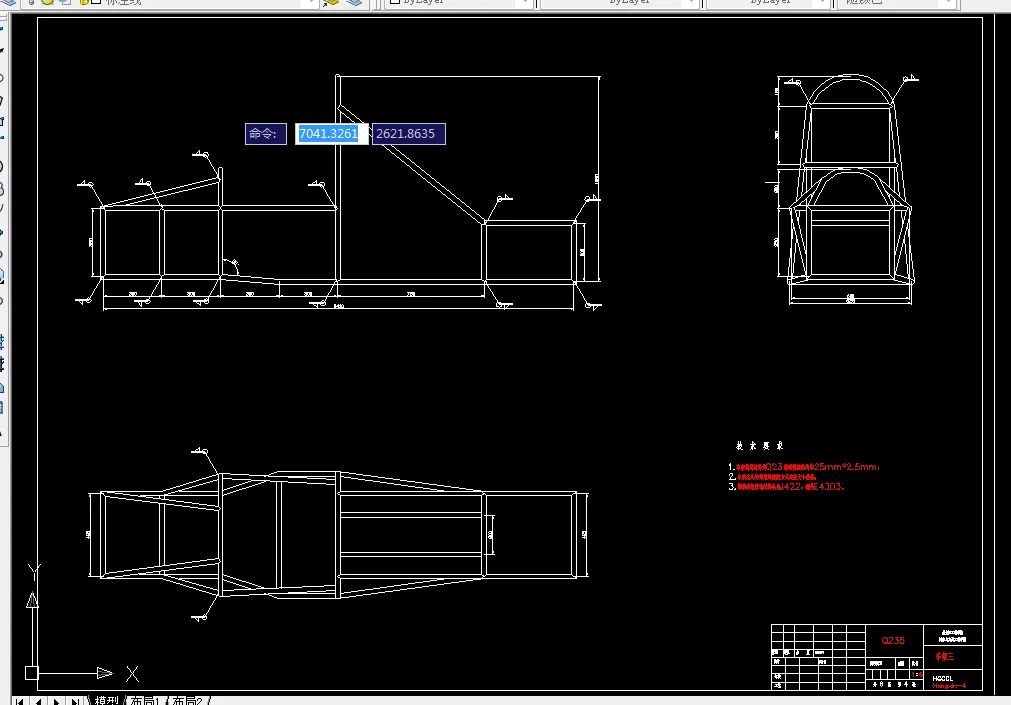This screenshot has width=1011, height=705.
Task: Click the layer states manager icon
Action: click(354, 3)
